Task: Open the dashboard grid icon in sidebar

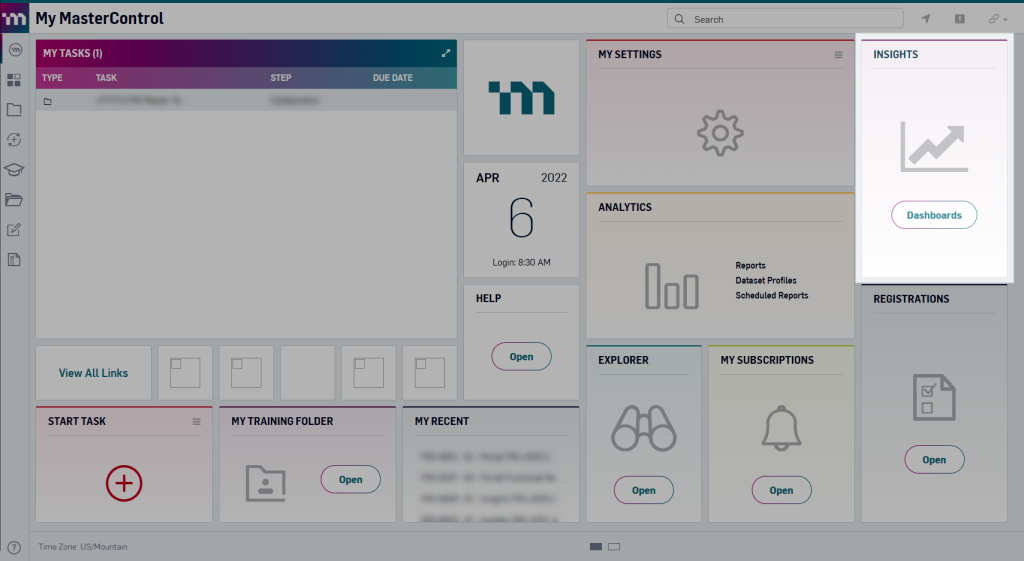Action: pyautogui.click(x=14, y=80)
